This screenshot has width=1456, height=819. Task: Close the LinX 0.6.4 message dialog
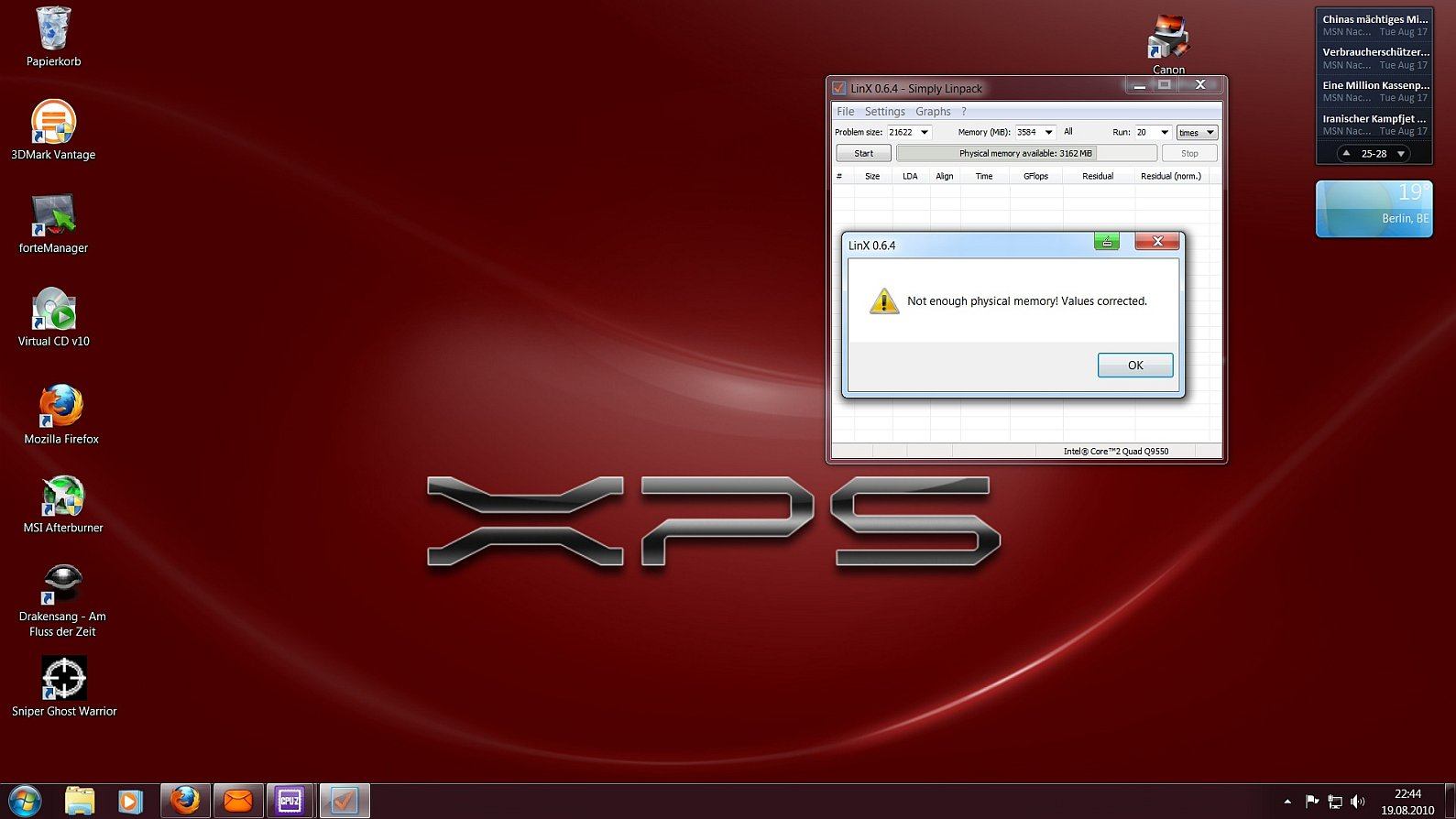1157,241
